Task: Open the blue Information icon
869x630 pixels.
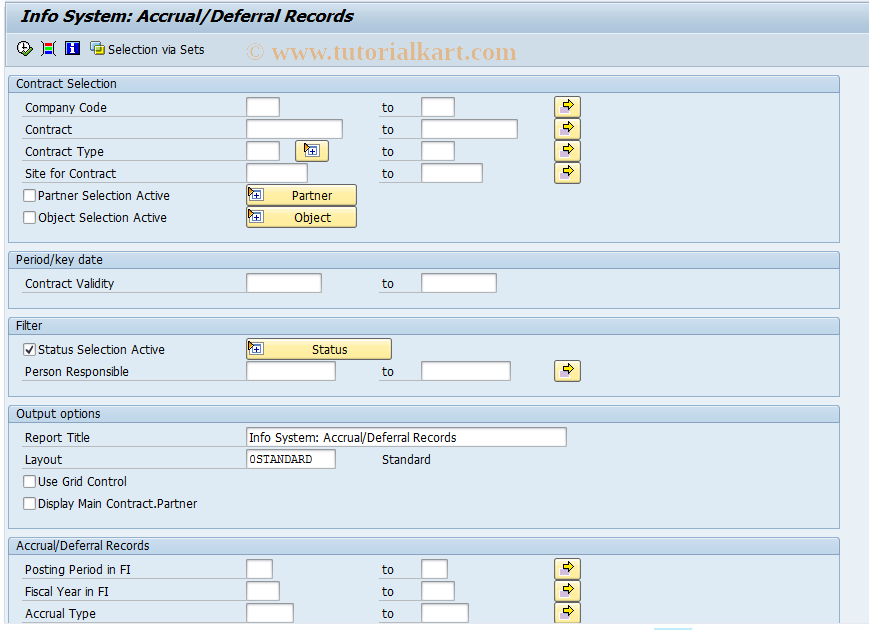Action: tap(73, 49)
